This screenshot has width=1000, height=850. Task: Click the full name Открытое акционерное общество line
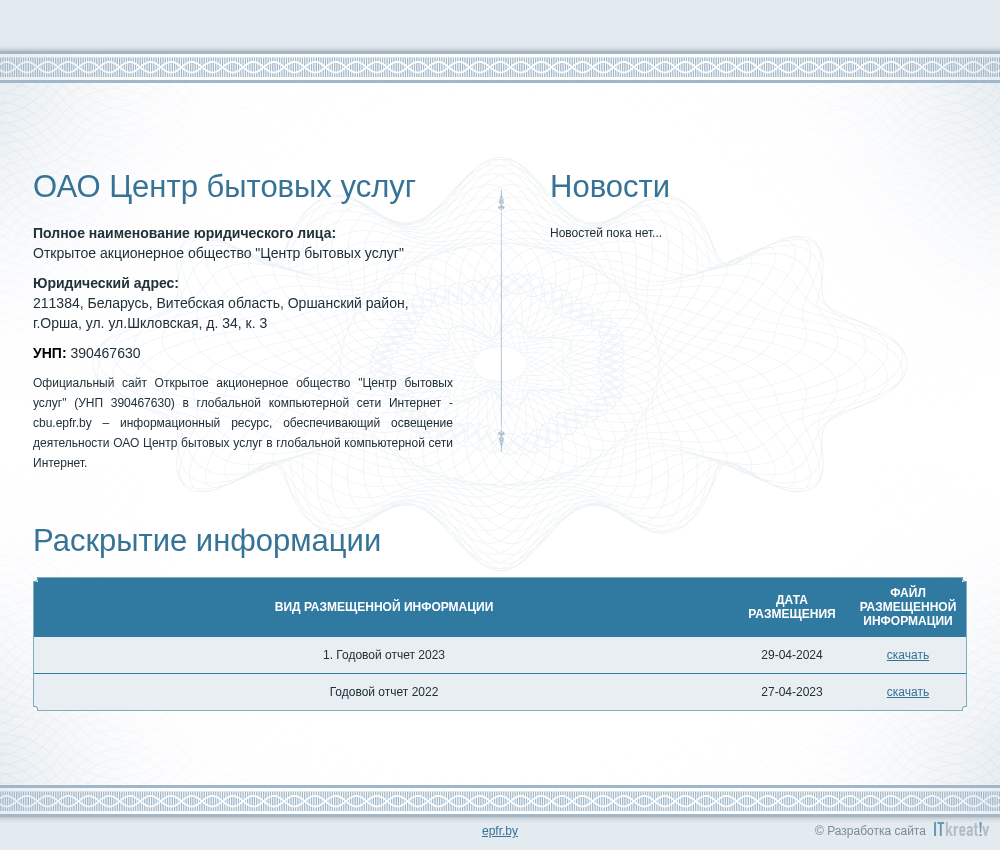coord(218,253)
